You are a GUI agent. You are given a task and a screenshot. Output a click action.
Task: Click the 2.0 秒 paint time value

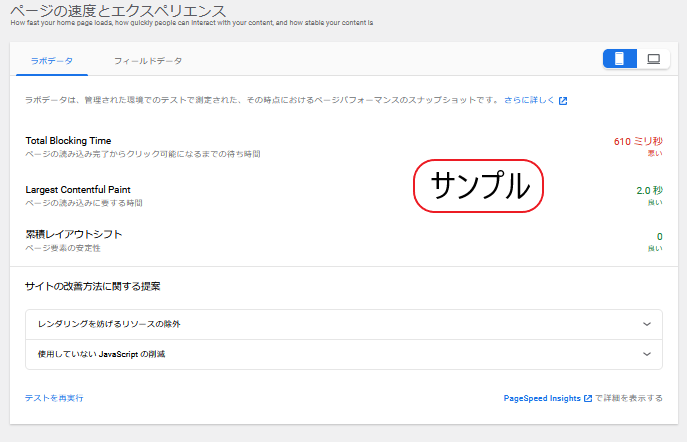pyautogui.click(x=649, y=190)
